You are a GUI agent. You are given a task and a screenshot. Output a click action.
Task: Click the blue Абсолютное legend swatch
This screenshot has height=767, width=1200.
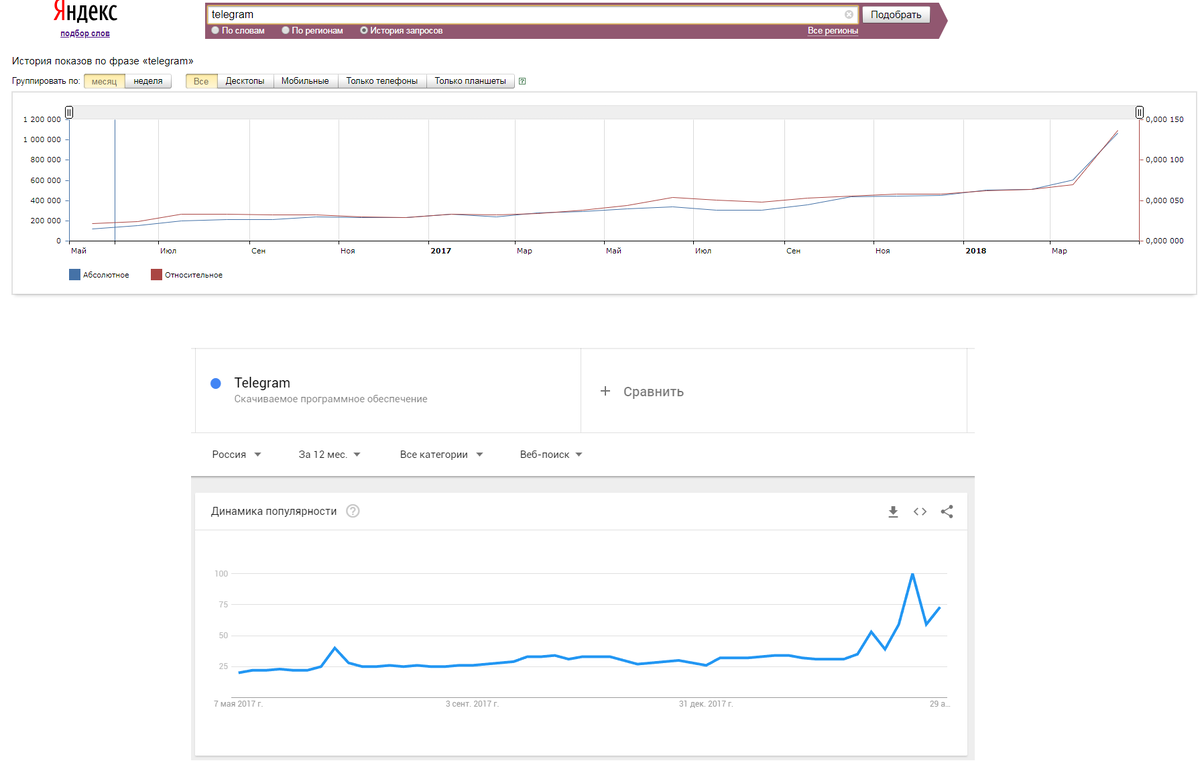pos(75,275)
